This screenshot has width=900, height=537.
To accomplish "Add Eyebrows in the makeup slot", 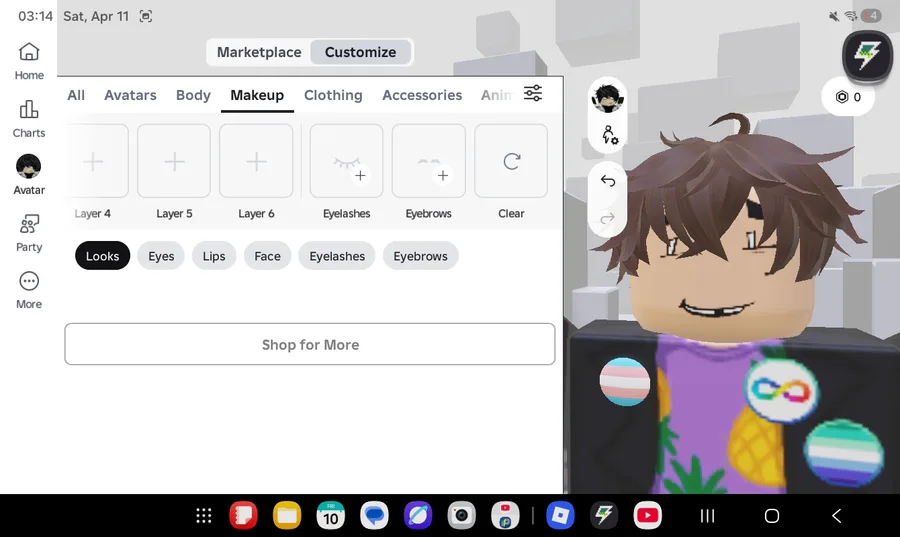I will 429,161.
